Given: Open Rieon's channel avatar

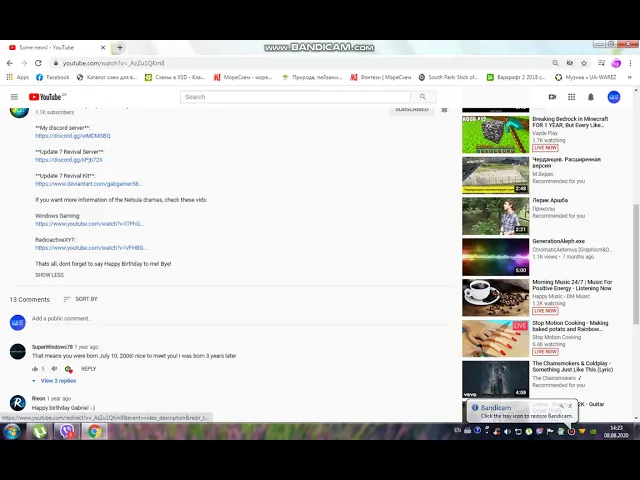Looking at the screenshot, I should coord(18,403).
